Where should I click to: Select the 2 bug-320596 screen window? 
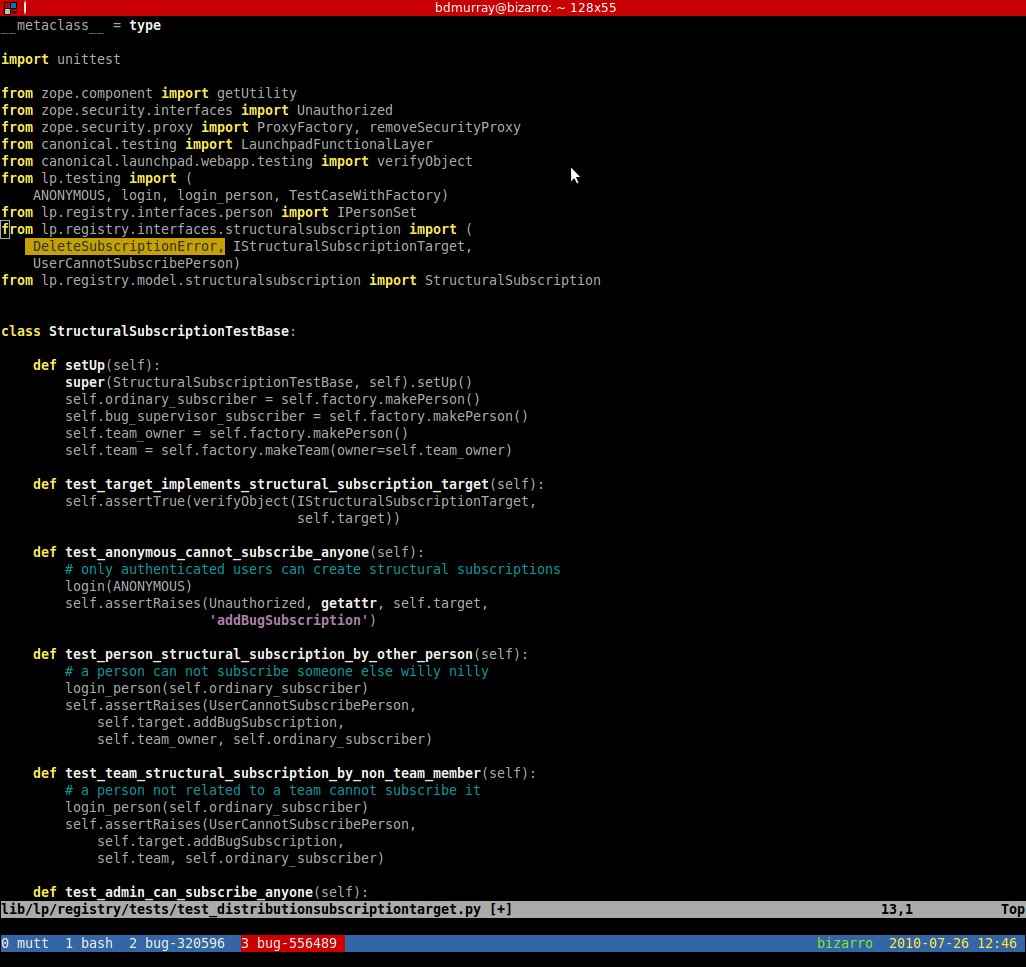click(177, 943)
